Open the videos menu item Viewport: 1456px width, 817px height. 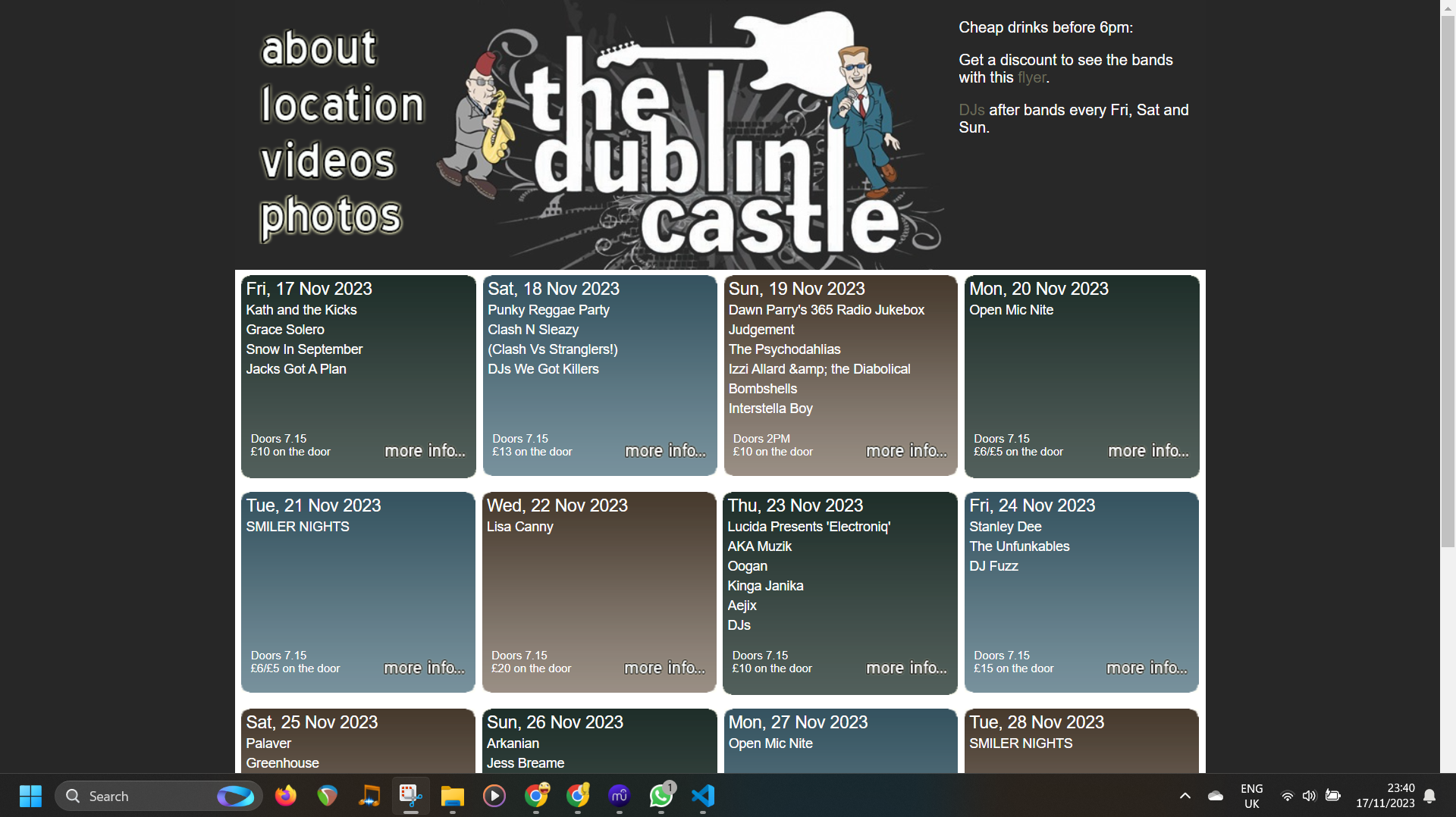click(328, 161)
